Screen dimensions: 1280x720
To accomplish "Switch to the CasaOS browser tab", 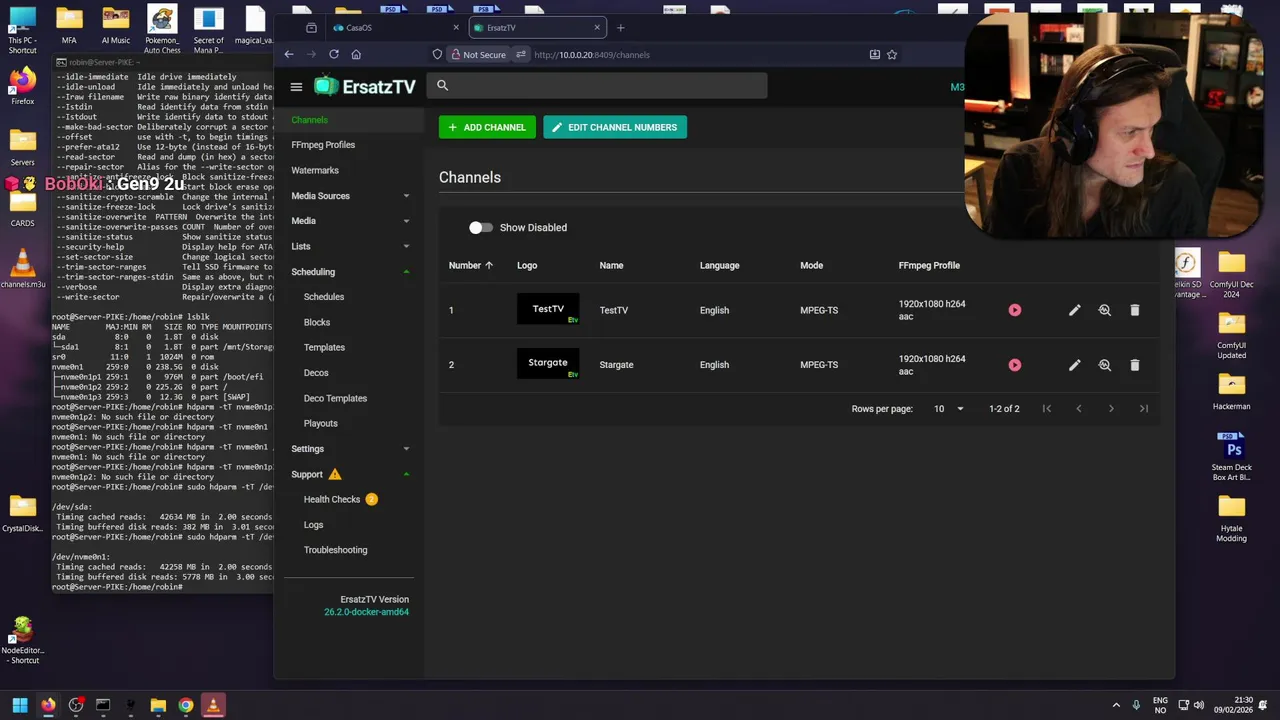I will click(x=395, y=27).
